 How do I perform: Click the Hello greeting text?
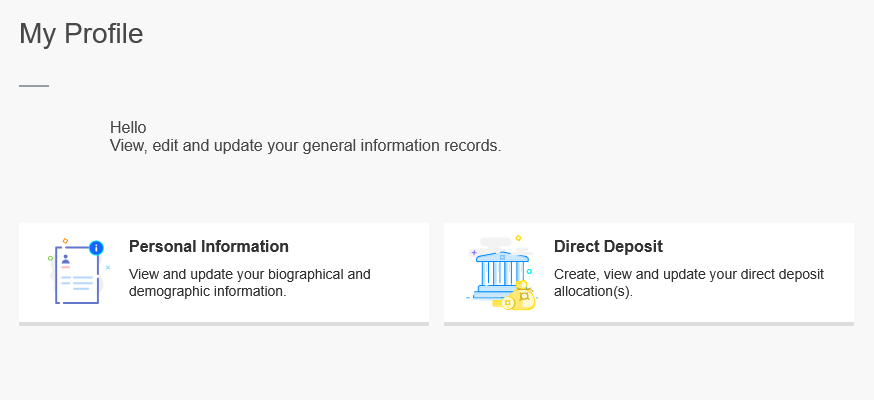128,128
